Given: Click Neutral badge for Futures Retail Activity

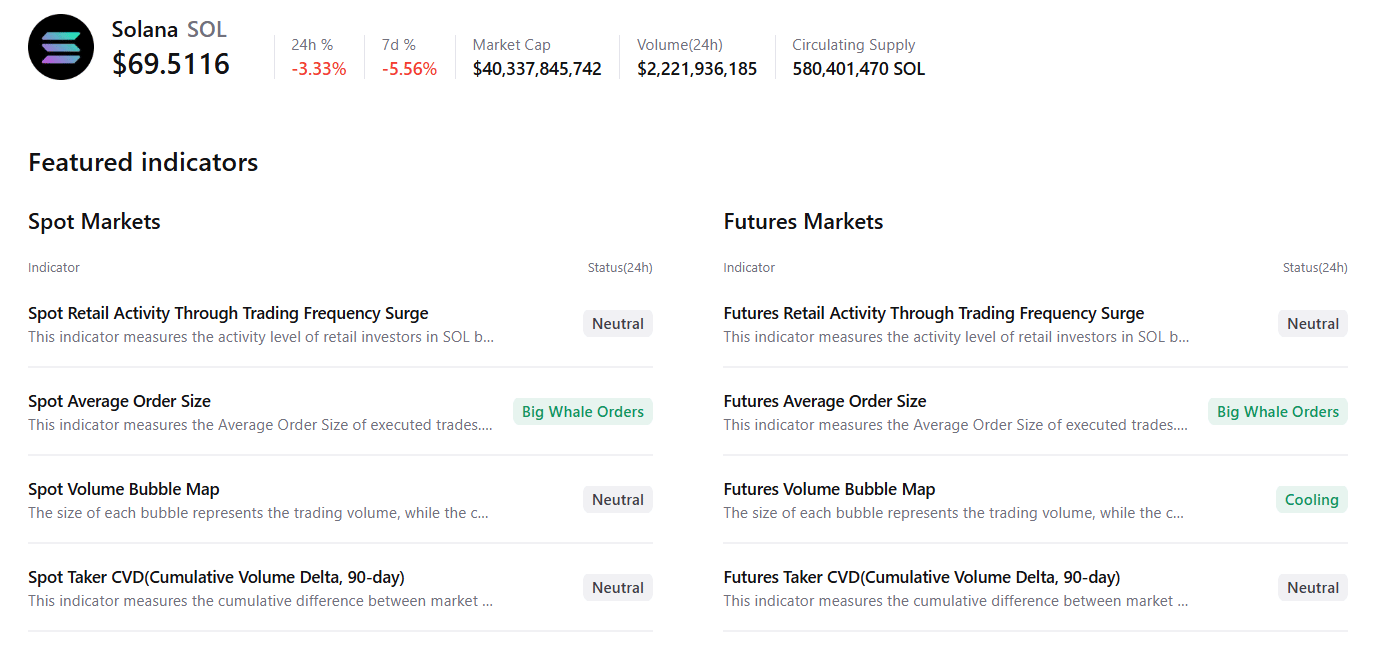Looking at the screenshot, I should 1313,324.
